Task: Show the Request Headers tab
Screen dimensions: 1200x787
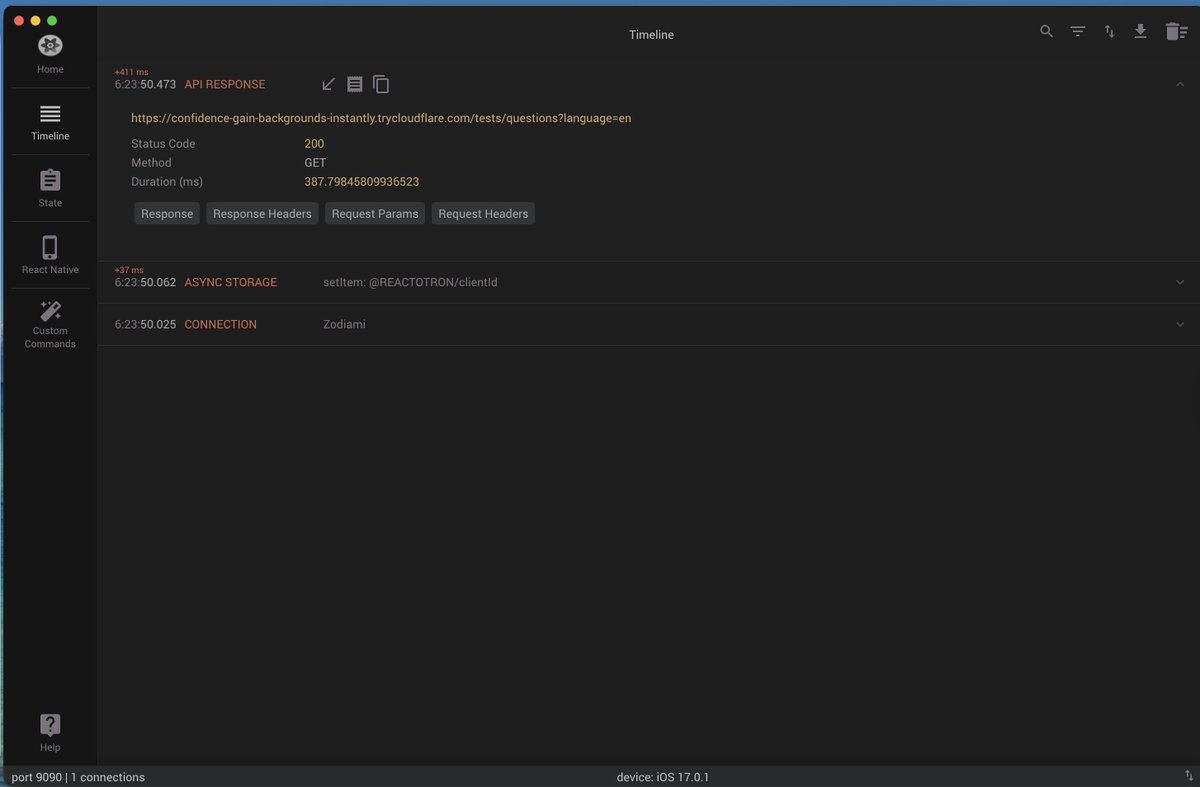Action: click(483, 214)
